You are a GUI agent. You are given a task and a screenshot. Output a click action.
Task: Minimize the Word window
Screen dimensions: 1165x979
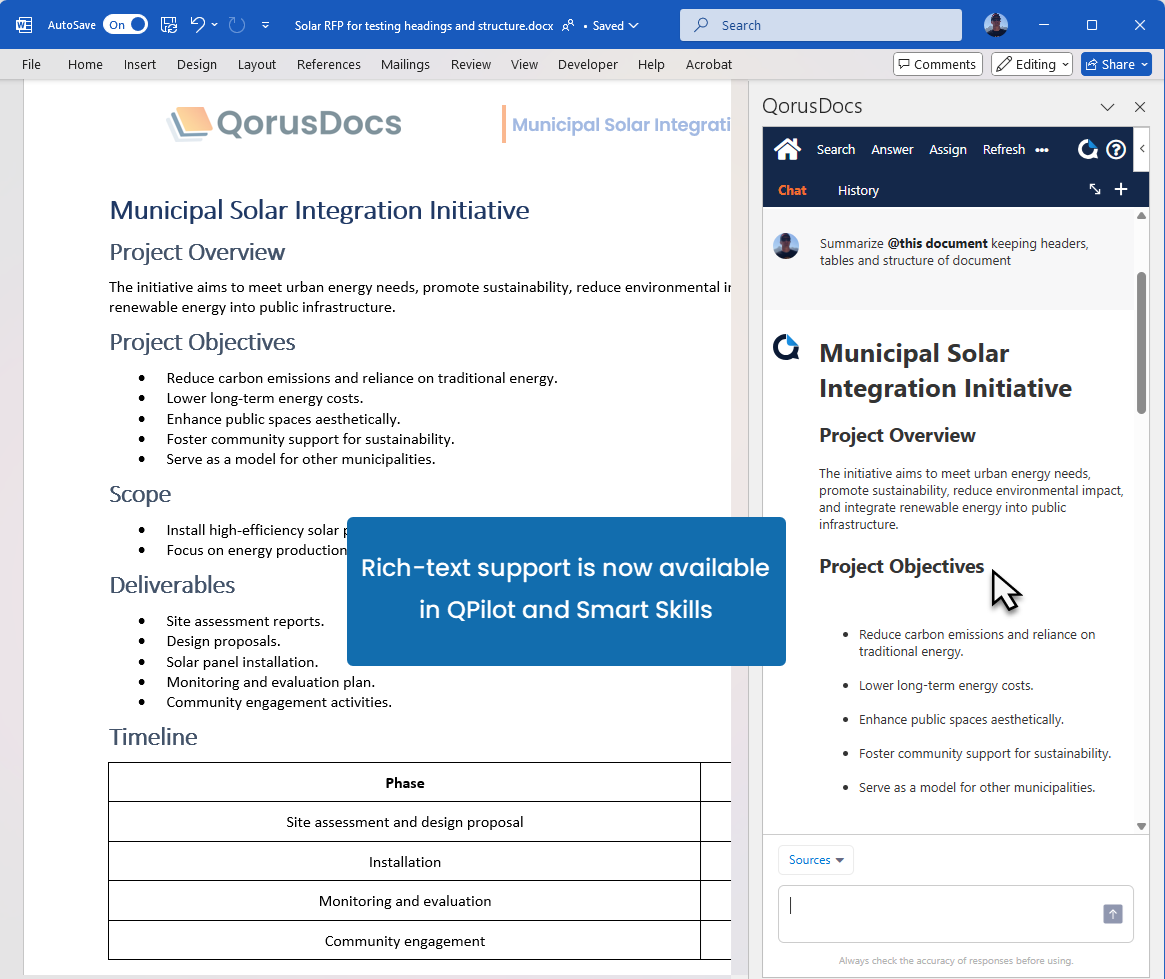pos(1044,25)
